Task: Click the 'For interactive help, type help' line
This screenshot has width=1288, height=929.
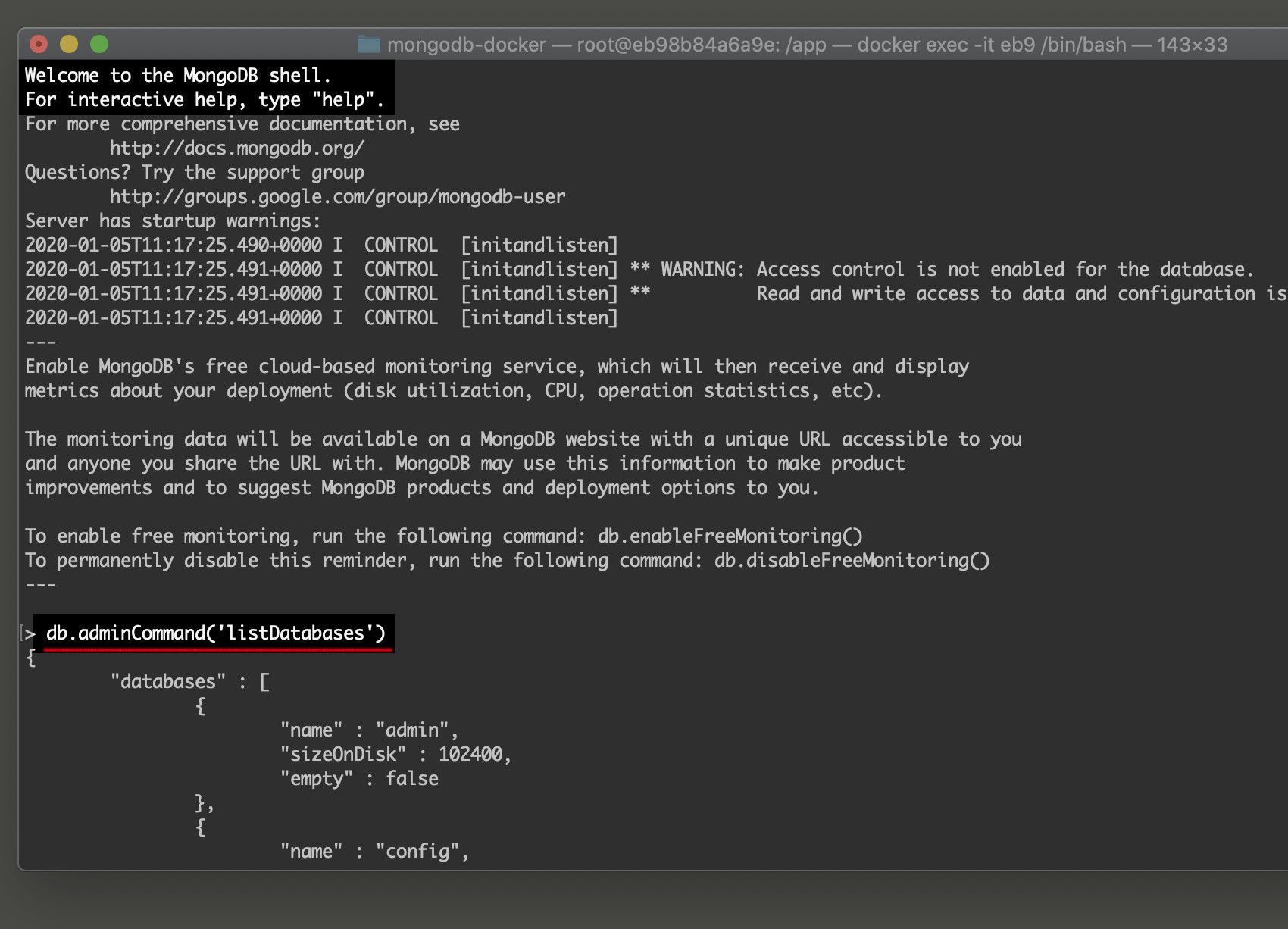Action: coord(203,99)
